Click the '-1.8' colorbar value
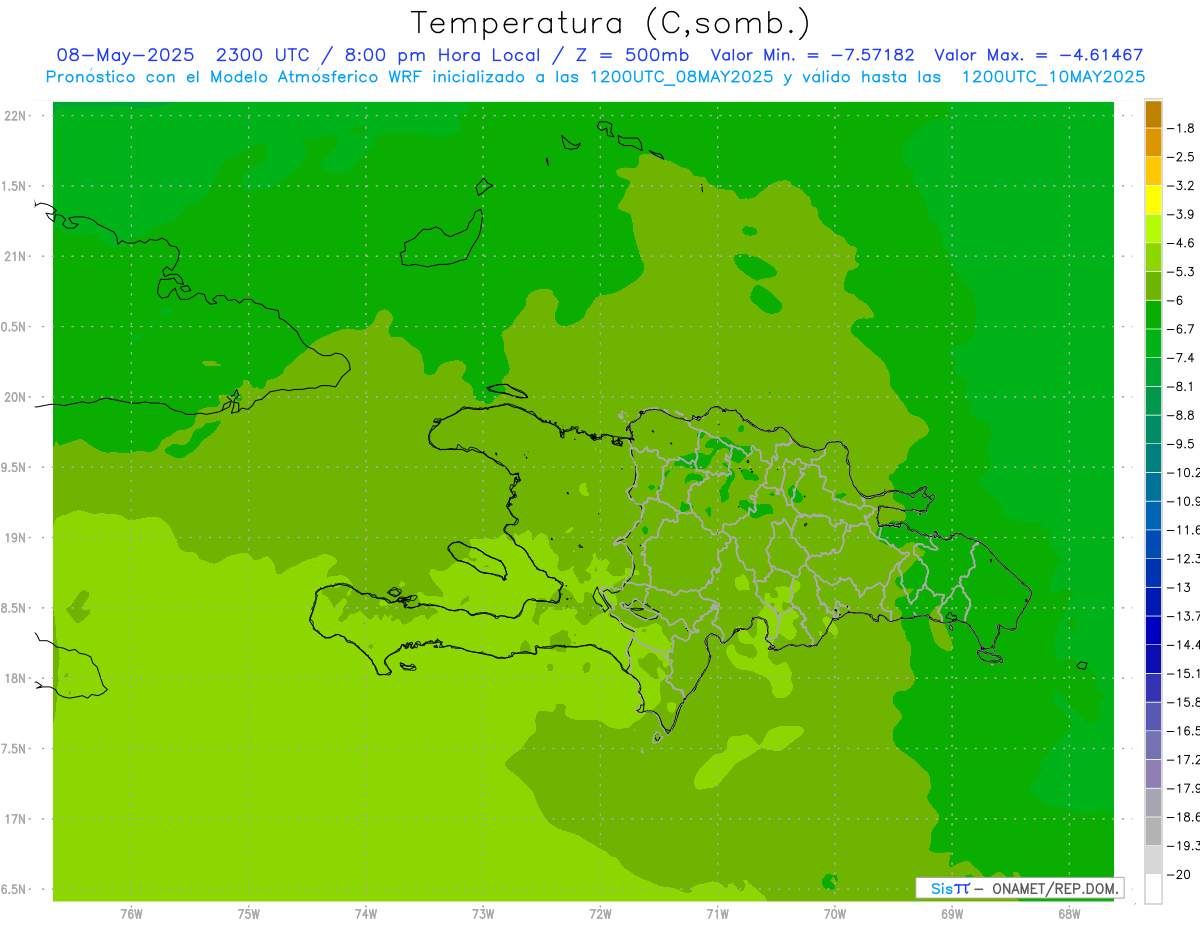The image size is (1200, 927). (x=1183, y=128)
